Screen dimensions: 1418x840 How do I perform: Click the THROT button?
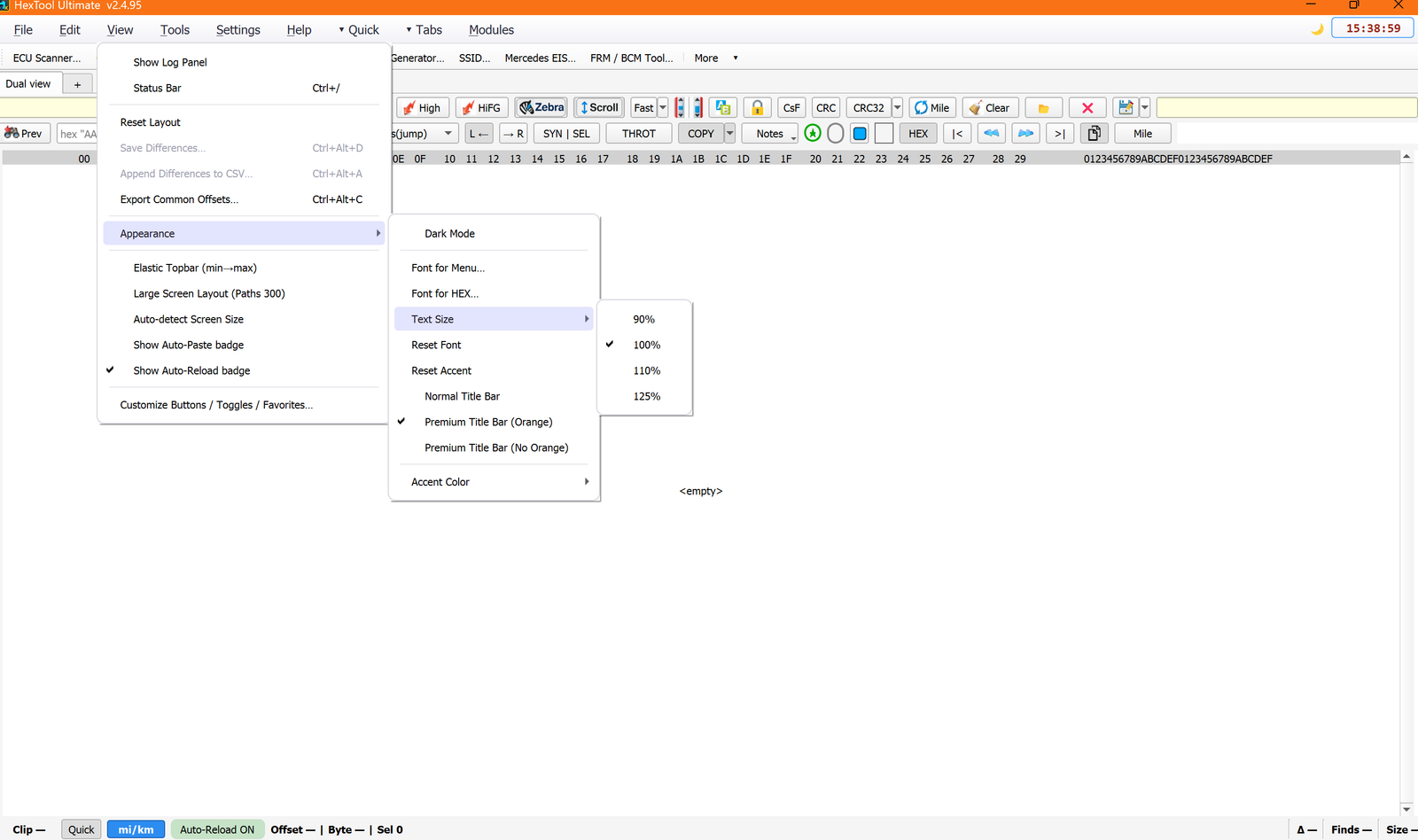[x=639, y=134]
